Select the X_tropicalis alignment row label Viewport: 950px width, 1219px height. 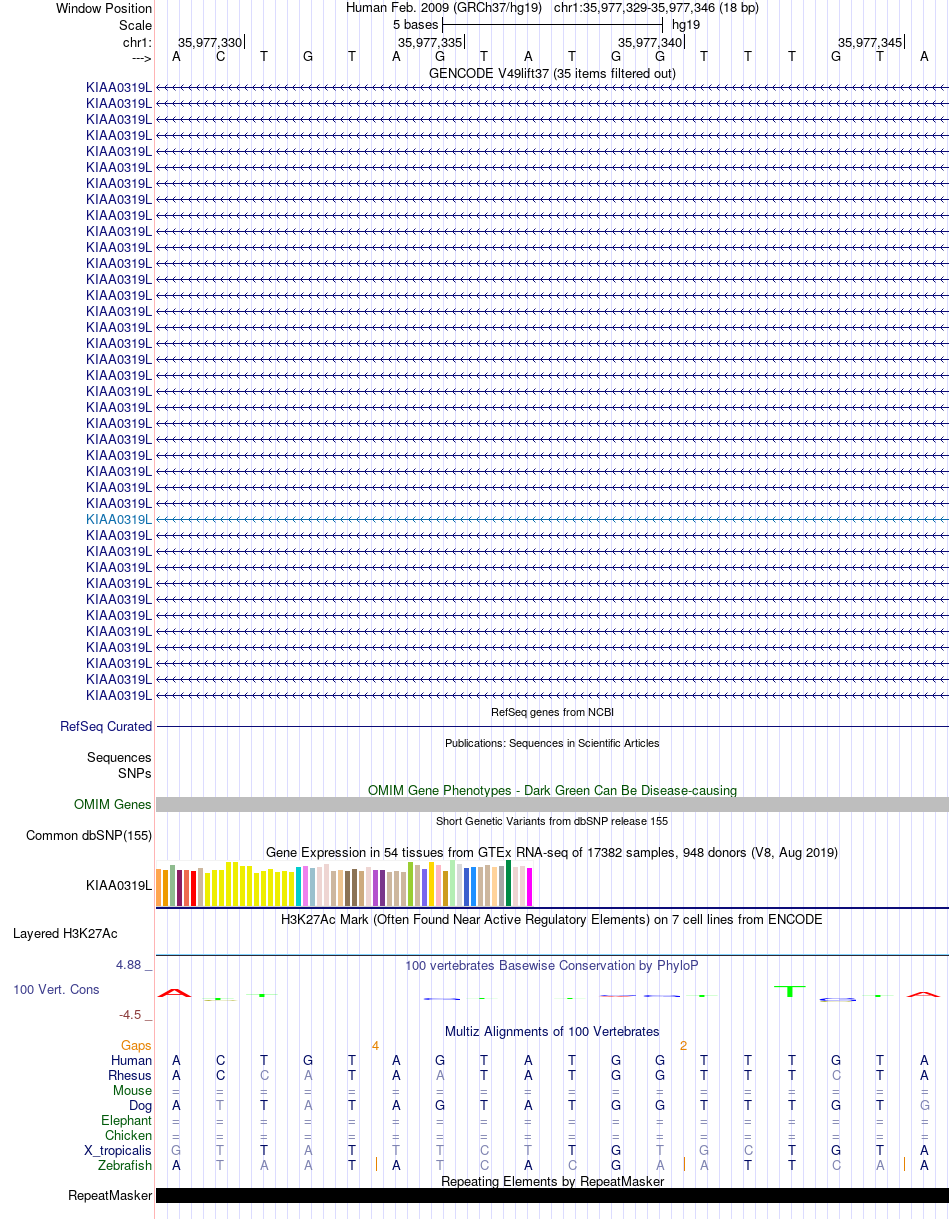118,1150
